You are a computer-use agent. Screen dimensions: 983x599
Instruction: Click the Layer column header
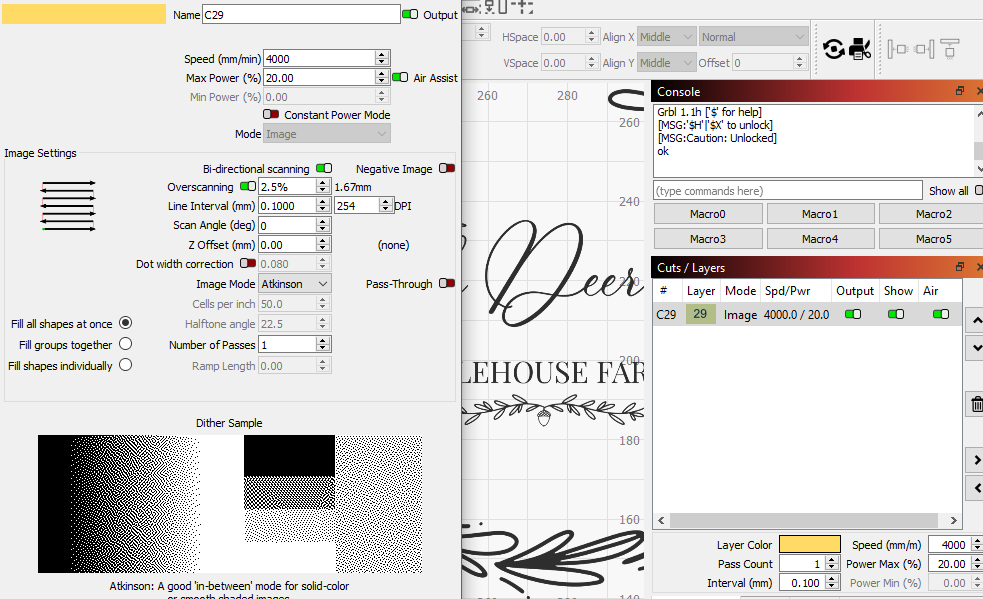(x=701, y=291)
